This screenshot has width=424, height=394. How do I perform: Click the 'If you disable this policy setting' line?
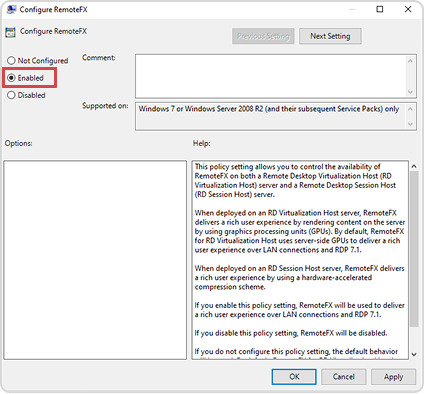(291, 333)
